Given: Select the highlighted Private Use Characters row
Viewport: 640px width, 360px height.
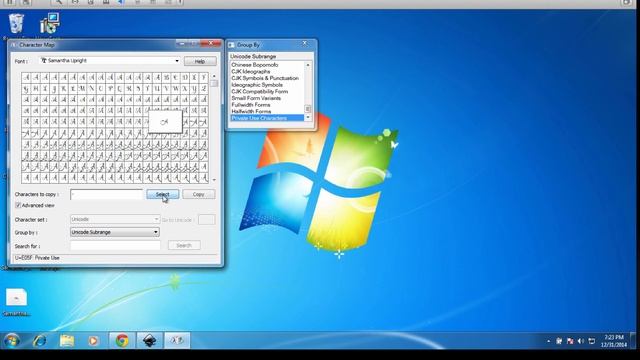Looking at the screenshot, I should click(x=267, y=118).
